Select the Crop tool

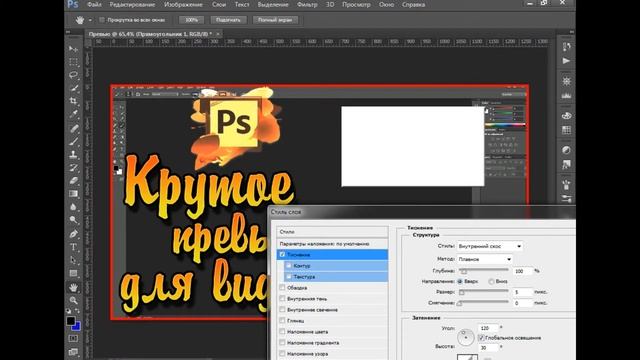click(73, 101)
